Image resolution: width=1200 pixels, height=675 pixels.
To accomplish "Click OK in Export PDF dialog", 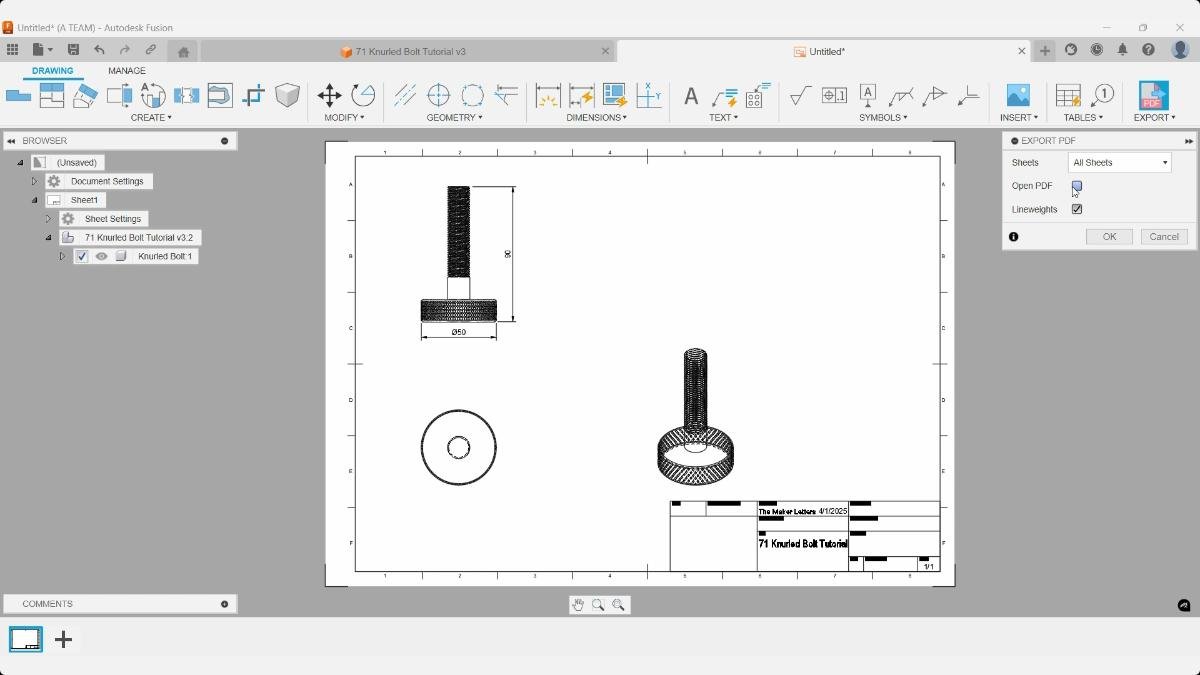I will point(1109,237).
